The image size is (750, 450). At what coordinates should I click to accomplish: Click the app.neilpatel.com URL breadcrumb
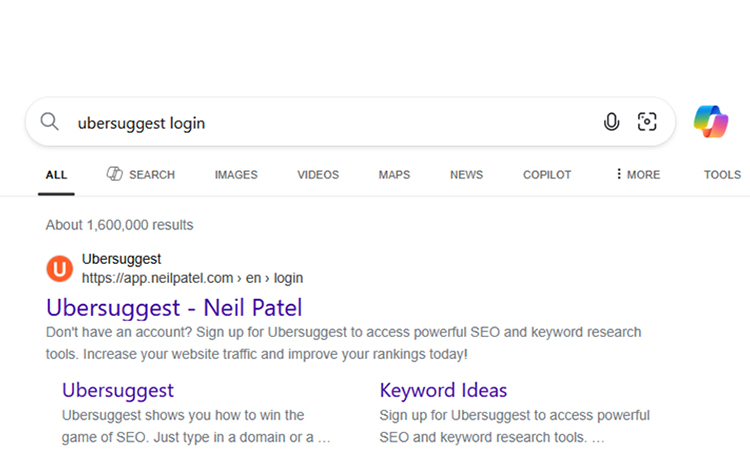(192, 278)
